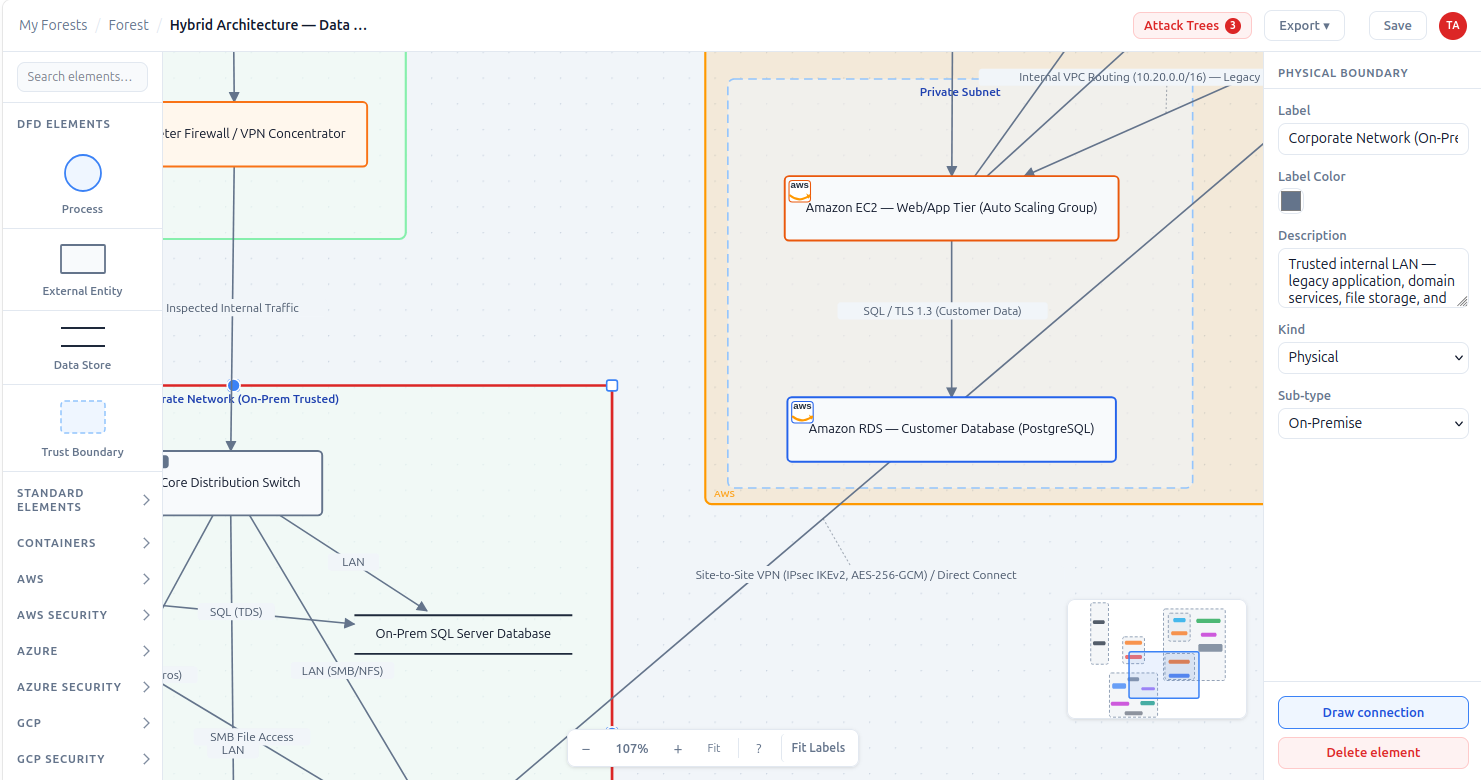Expand the GCP Security section

pos(83,759)
